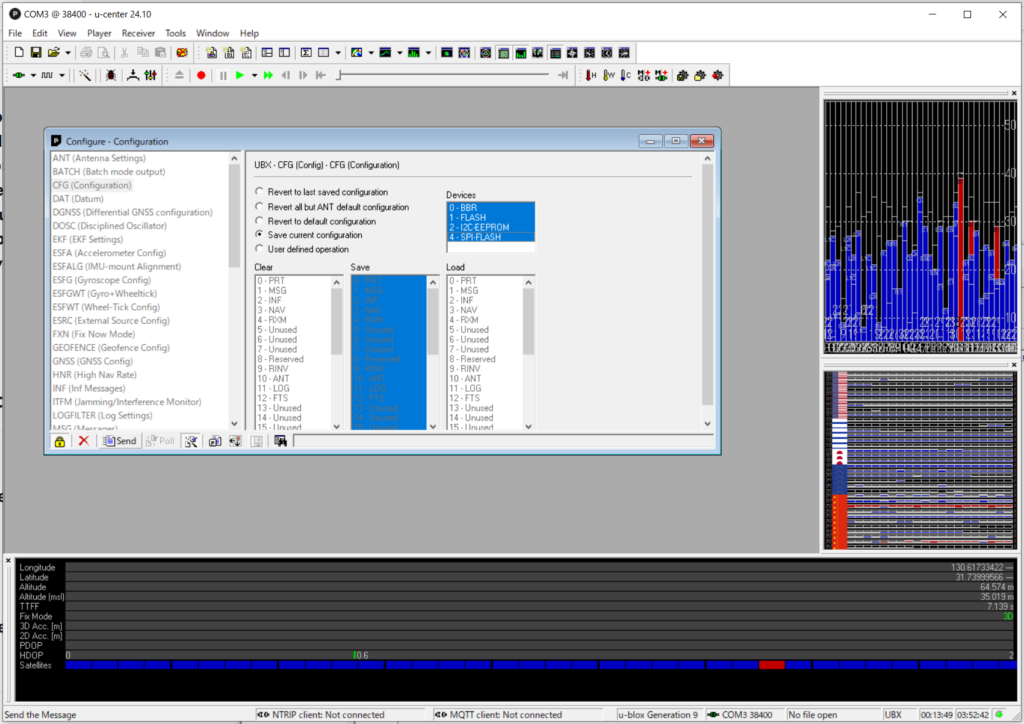Click the step-forward icon on player toolbar

[x=303, y=76]
